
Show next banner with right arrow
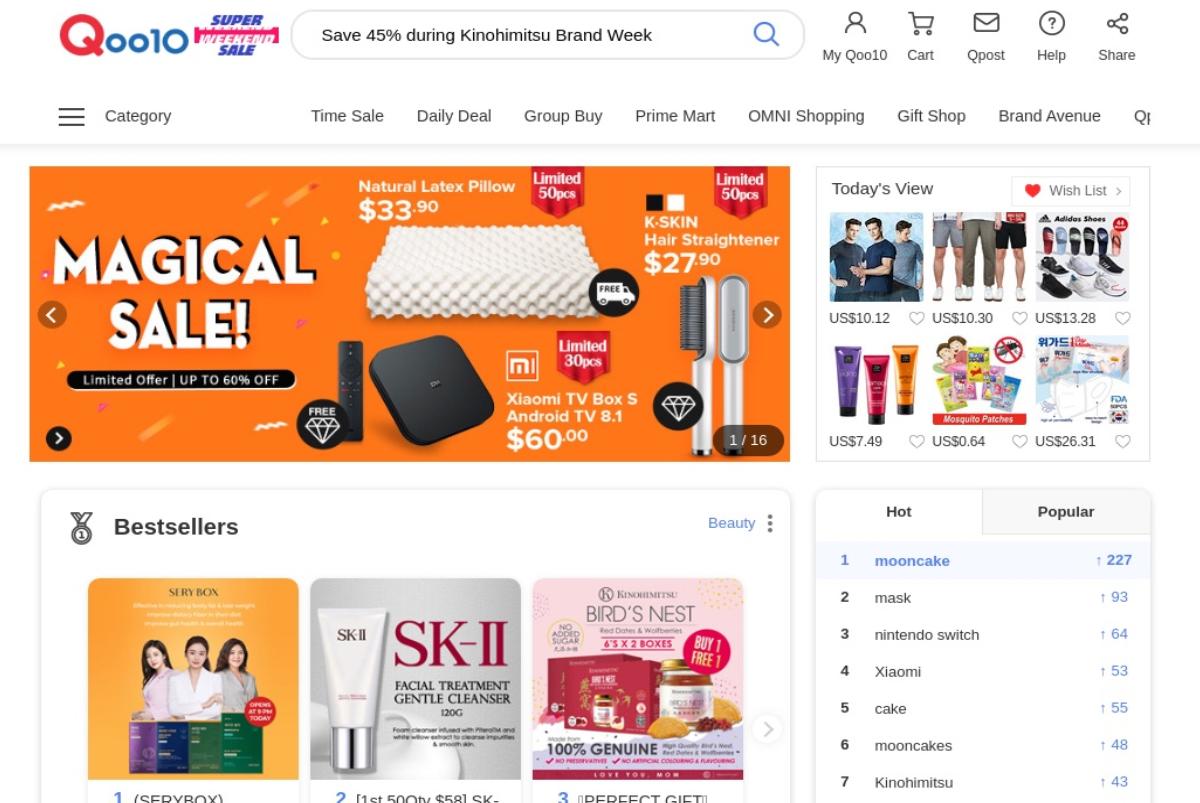pyautogui.click(x=767, y=315)
